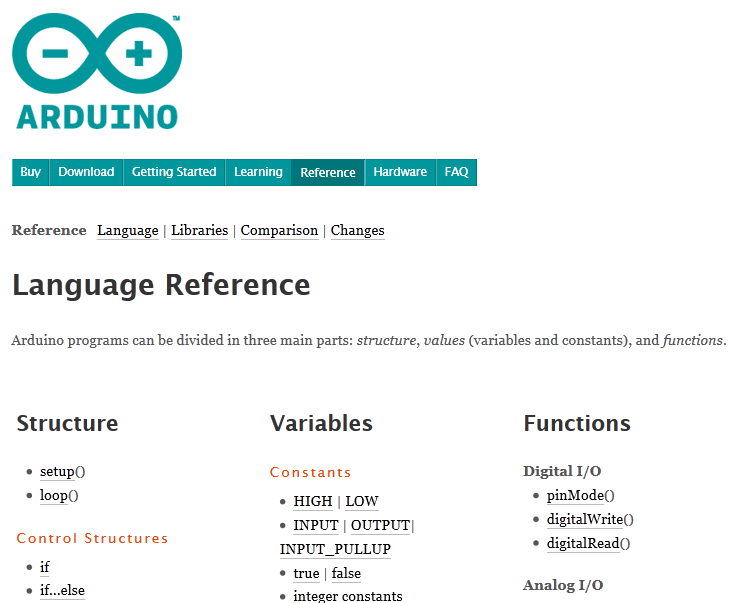
Task: Open the FAQ tab
Action: point(456,172)
